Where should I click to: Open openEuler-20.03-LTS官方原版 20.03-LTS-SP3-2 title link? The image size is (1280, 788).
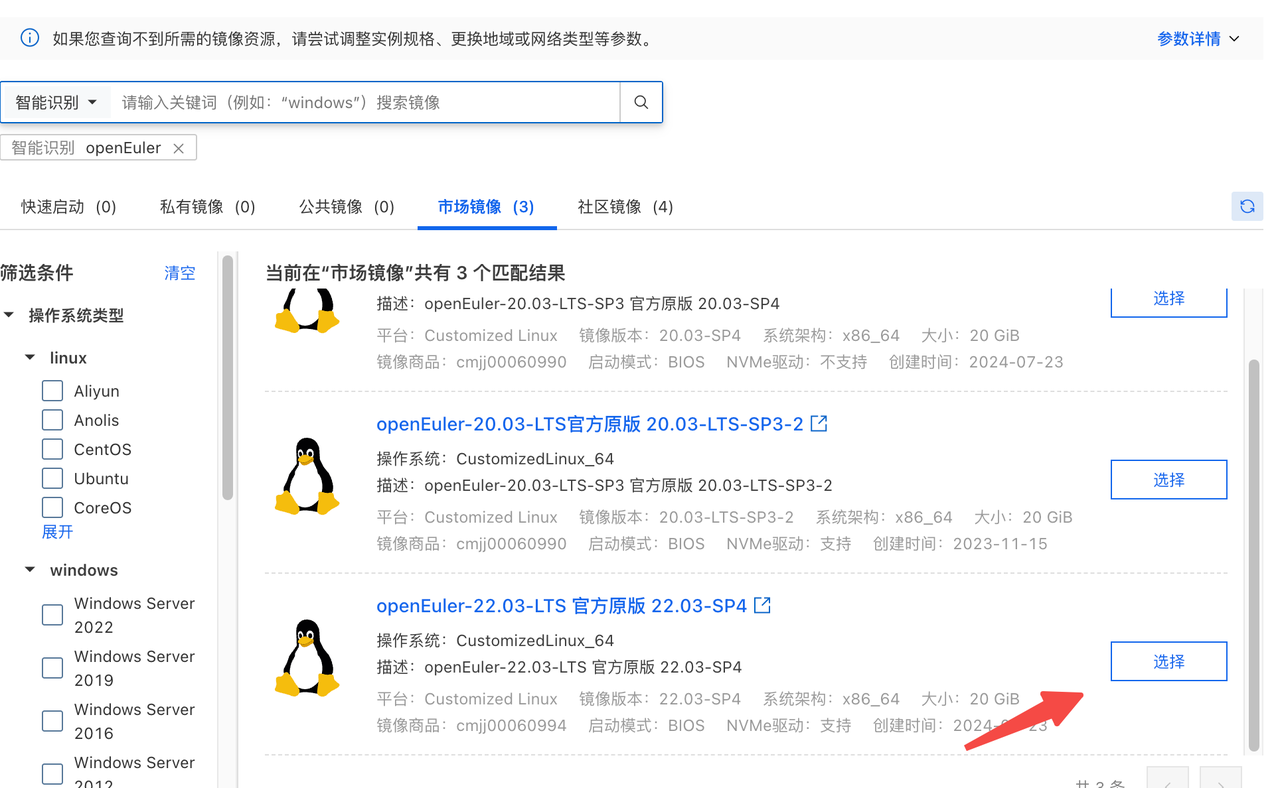[590, 423]
